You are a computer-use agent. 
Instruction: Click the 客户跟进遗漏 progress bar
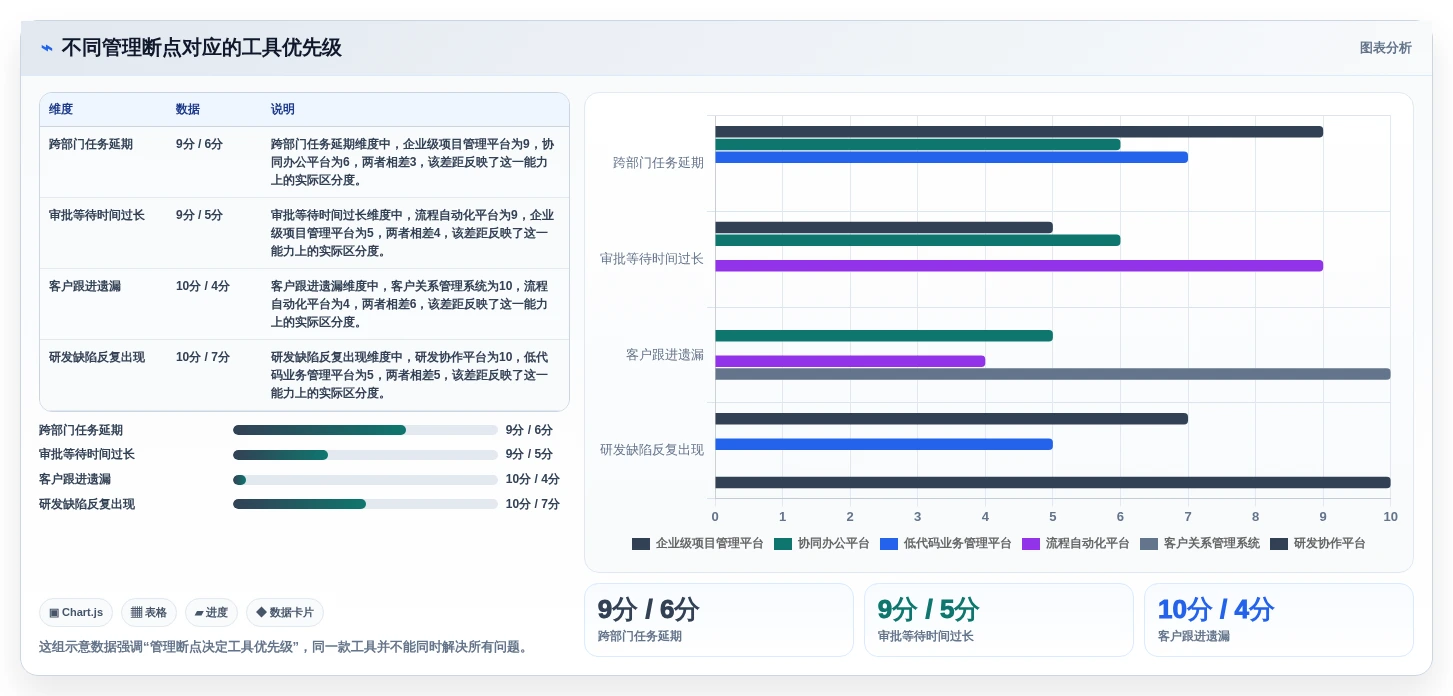pyautogui.click(x=365, y=480)
